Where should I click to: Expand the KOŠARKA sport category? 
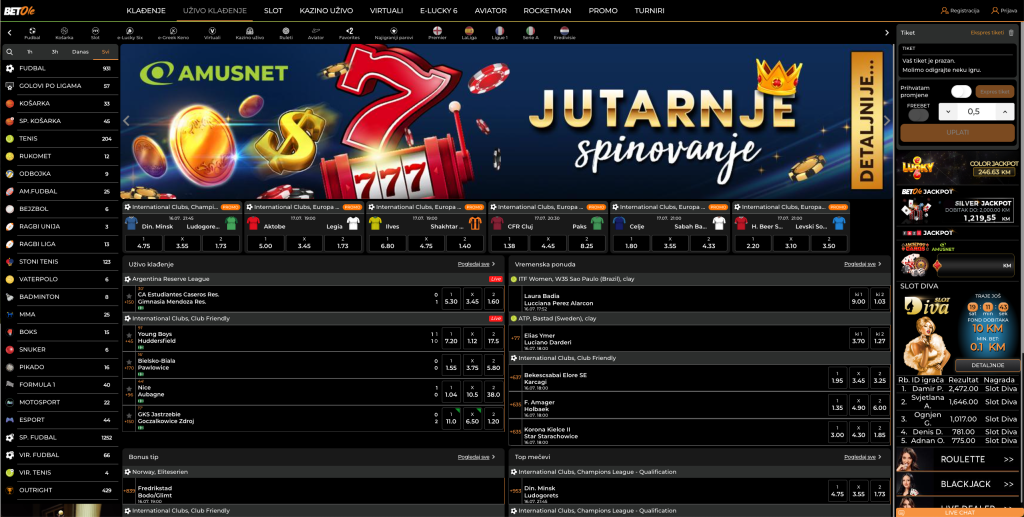tap(60, 104)
